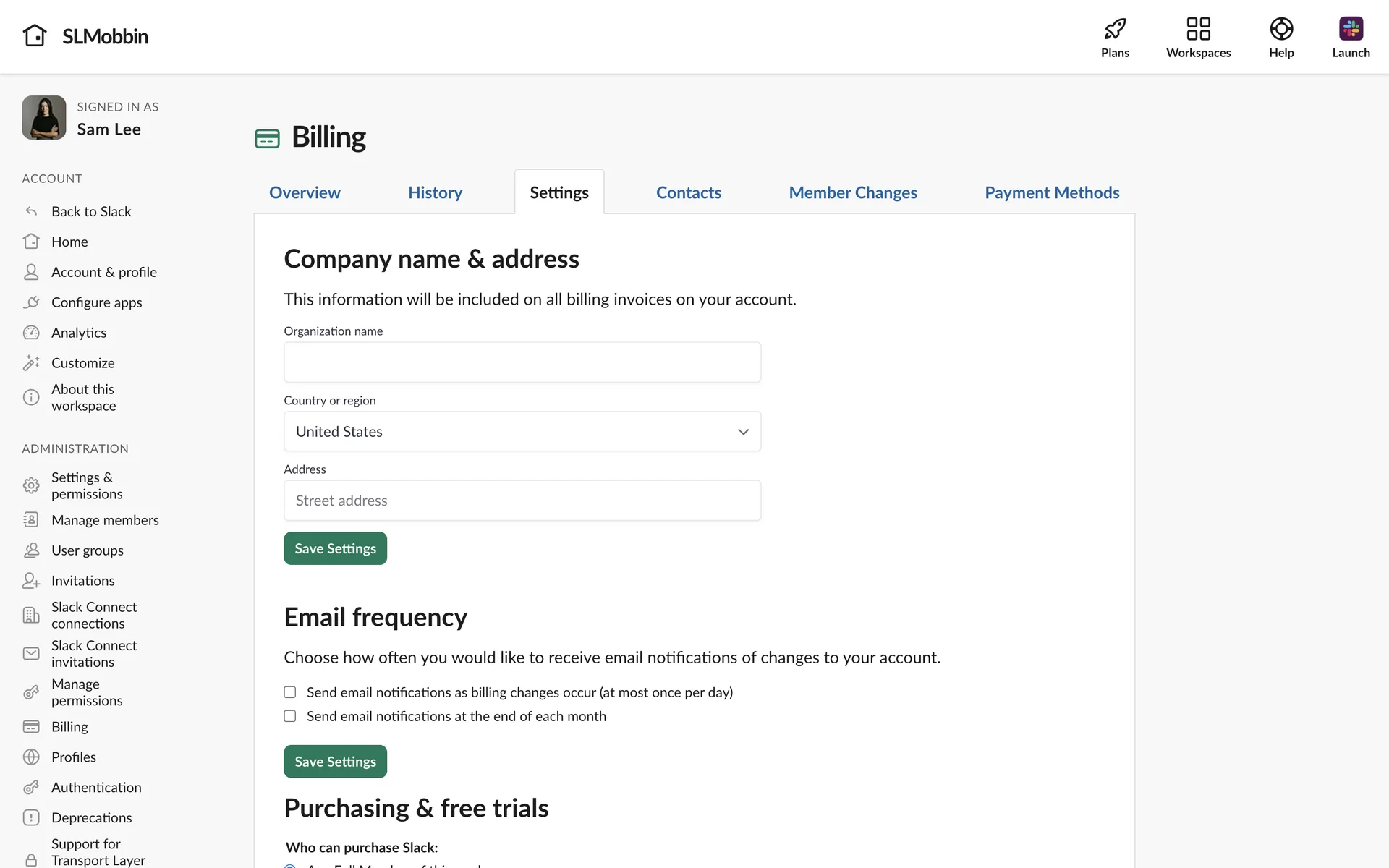1389x868 pixels.
Task: Click the Help lifebuoy icon
Action: [x=1280, y=30]
